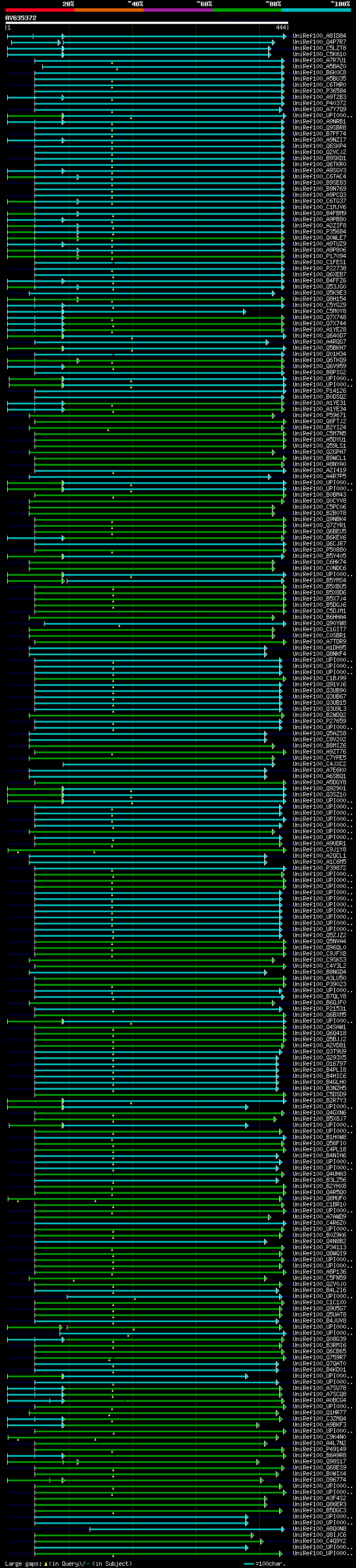356x1568 pixels.
Task: Select UniRef100_P22738 row label
Action: tap(319, 269)
